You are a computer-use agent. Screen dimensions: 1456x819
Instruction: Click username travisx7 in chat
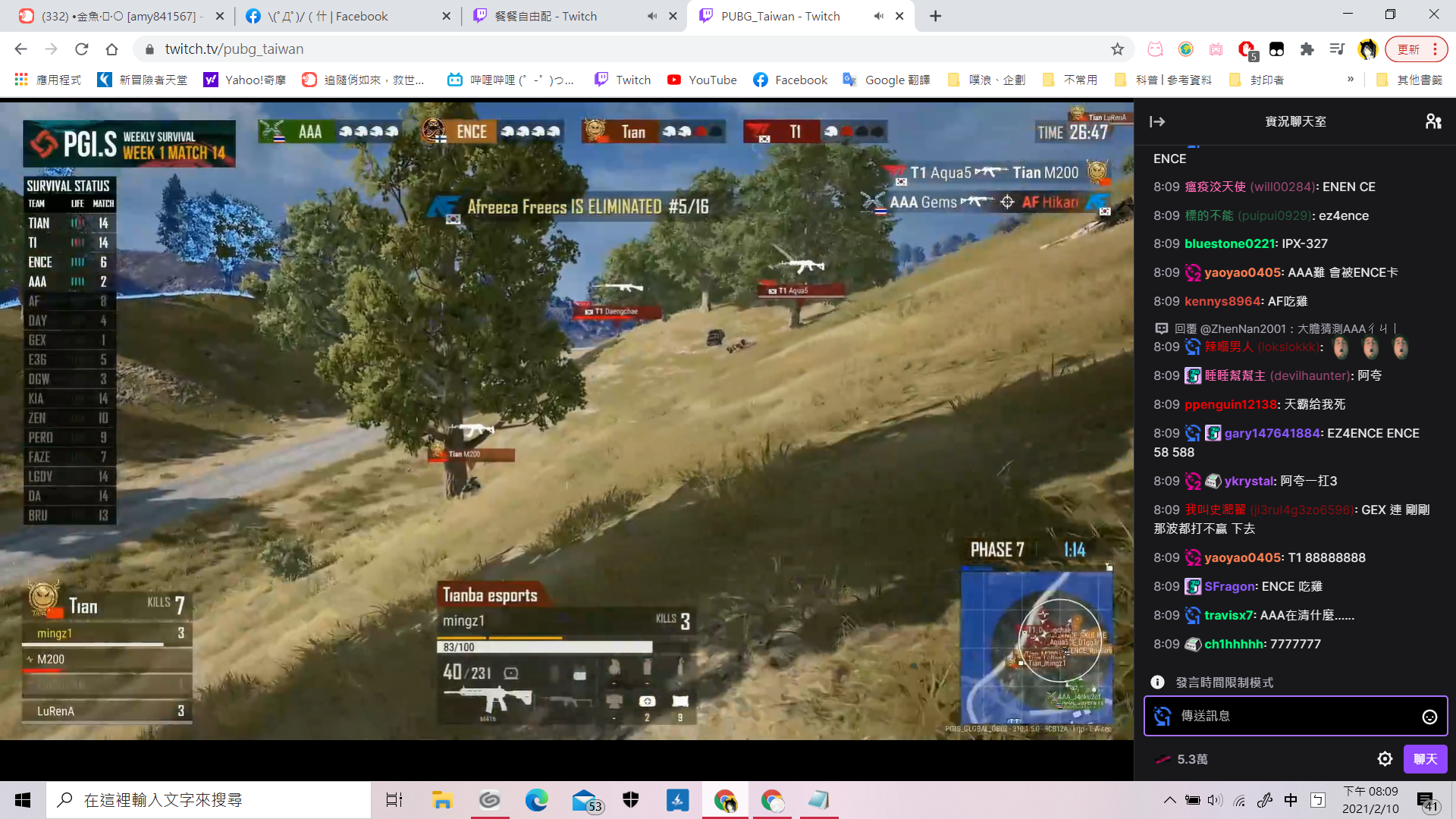pyautogui.click(x=1228, y=616)
